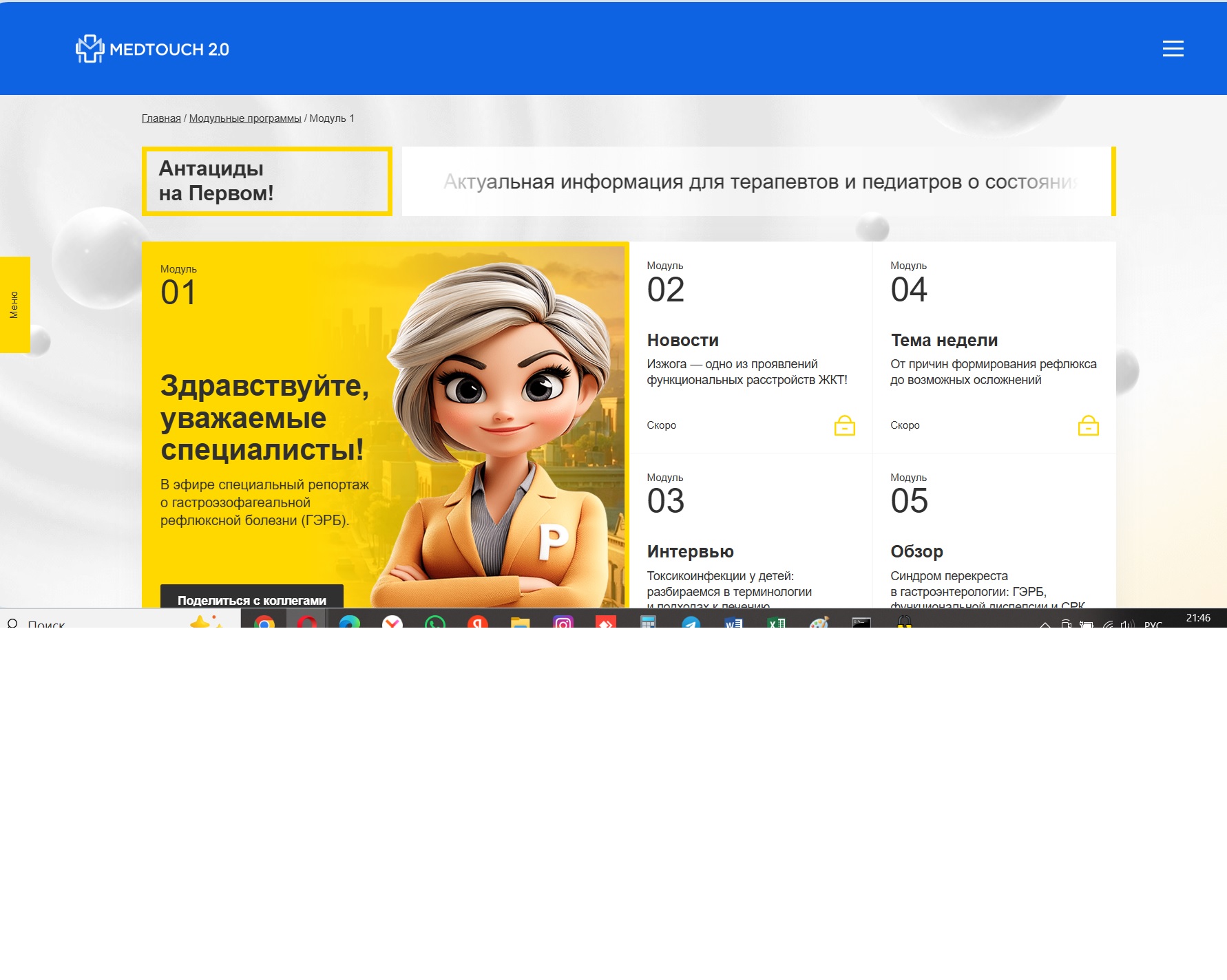Open Instagram from the taskbar
Screen dimensions: 1227x980
[563, 623]
